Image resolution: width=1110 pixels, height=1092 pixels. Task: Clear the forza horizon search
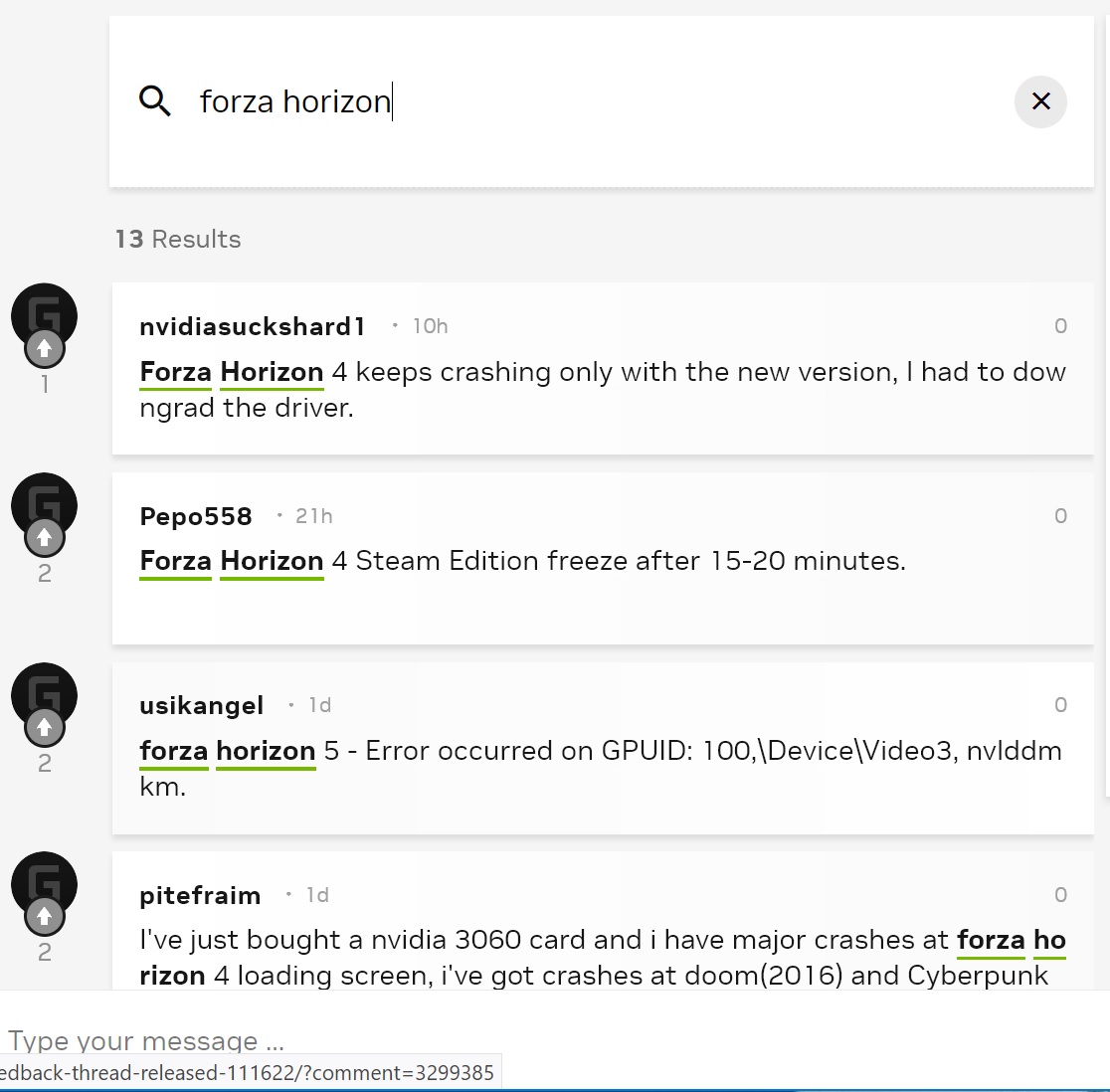[1040, 101]
